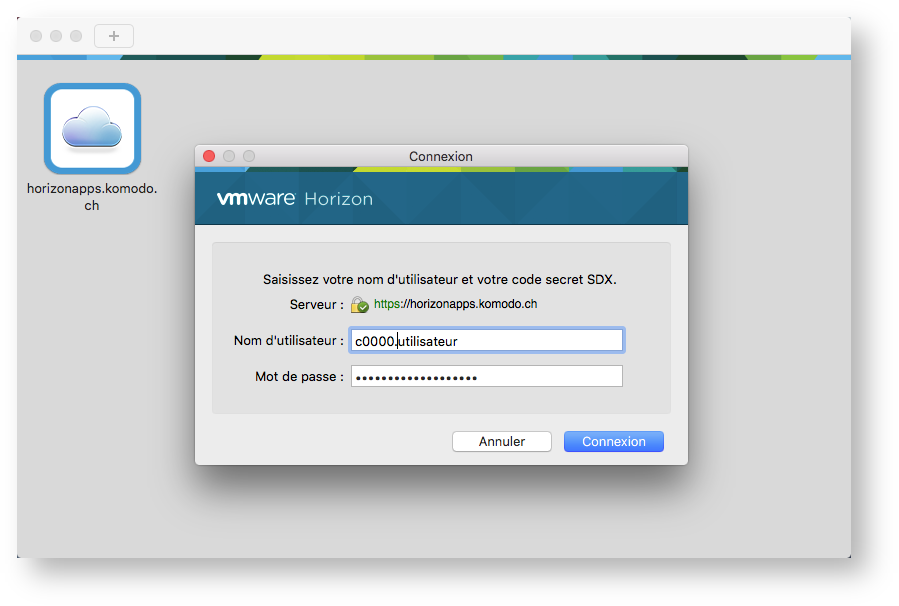Click the "Mot de passe :" label
Viewport: 899px width, 606px height.
pyautogui.click(x=299, y=377)
